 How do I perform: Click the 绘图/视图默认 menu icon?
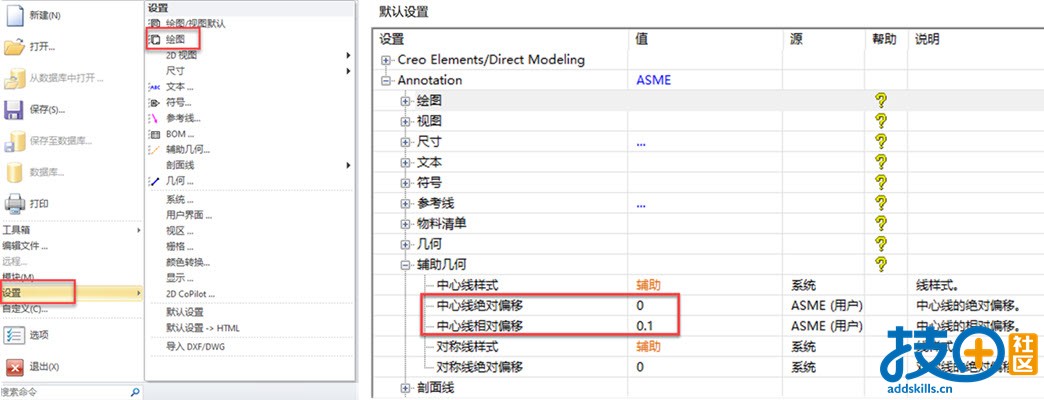(x=154, y=24)
